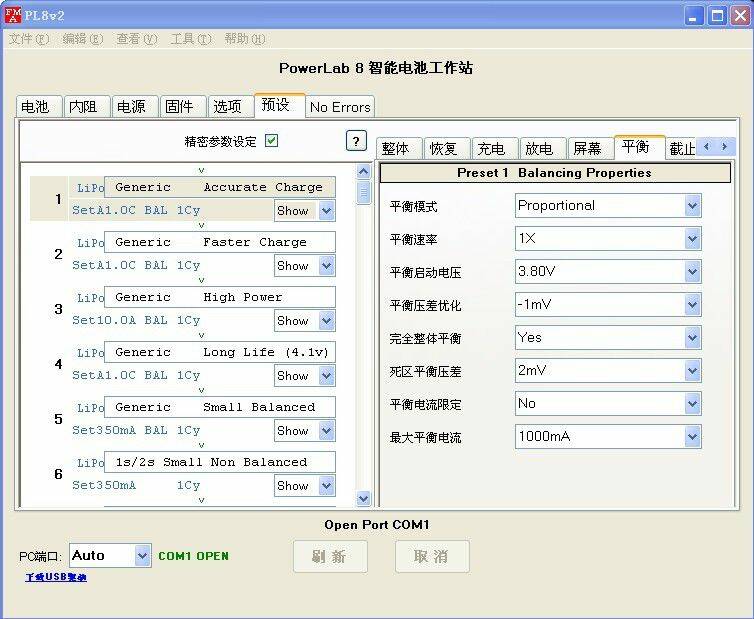Open the question mark help button
This screenshot has height=619, width=754.
tap(356, 141)
